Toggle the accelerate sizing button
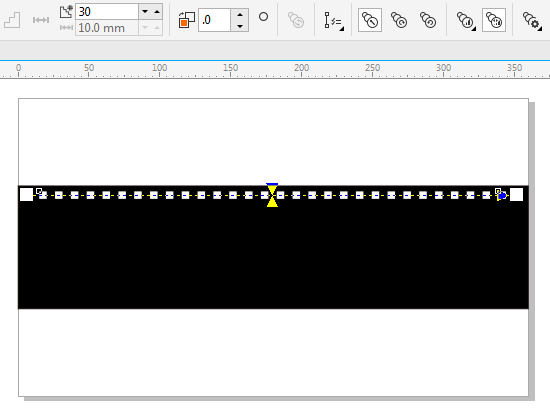The image size is (550, 409). [x=494, y=20]
